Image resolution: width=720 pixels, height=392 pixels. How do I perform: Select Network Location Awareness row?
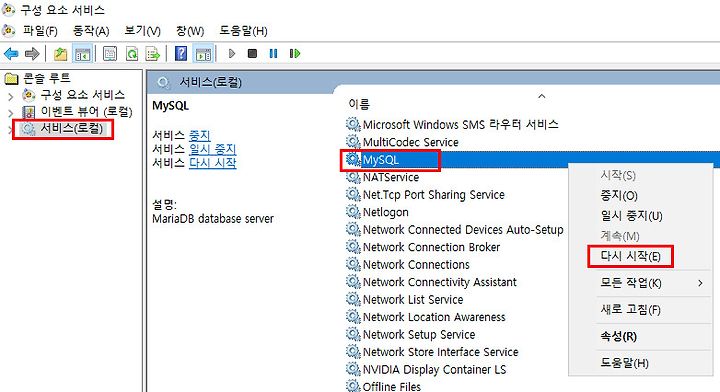pyautogui.click(x=434, y=317)
